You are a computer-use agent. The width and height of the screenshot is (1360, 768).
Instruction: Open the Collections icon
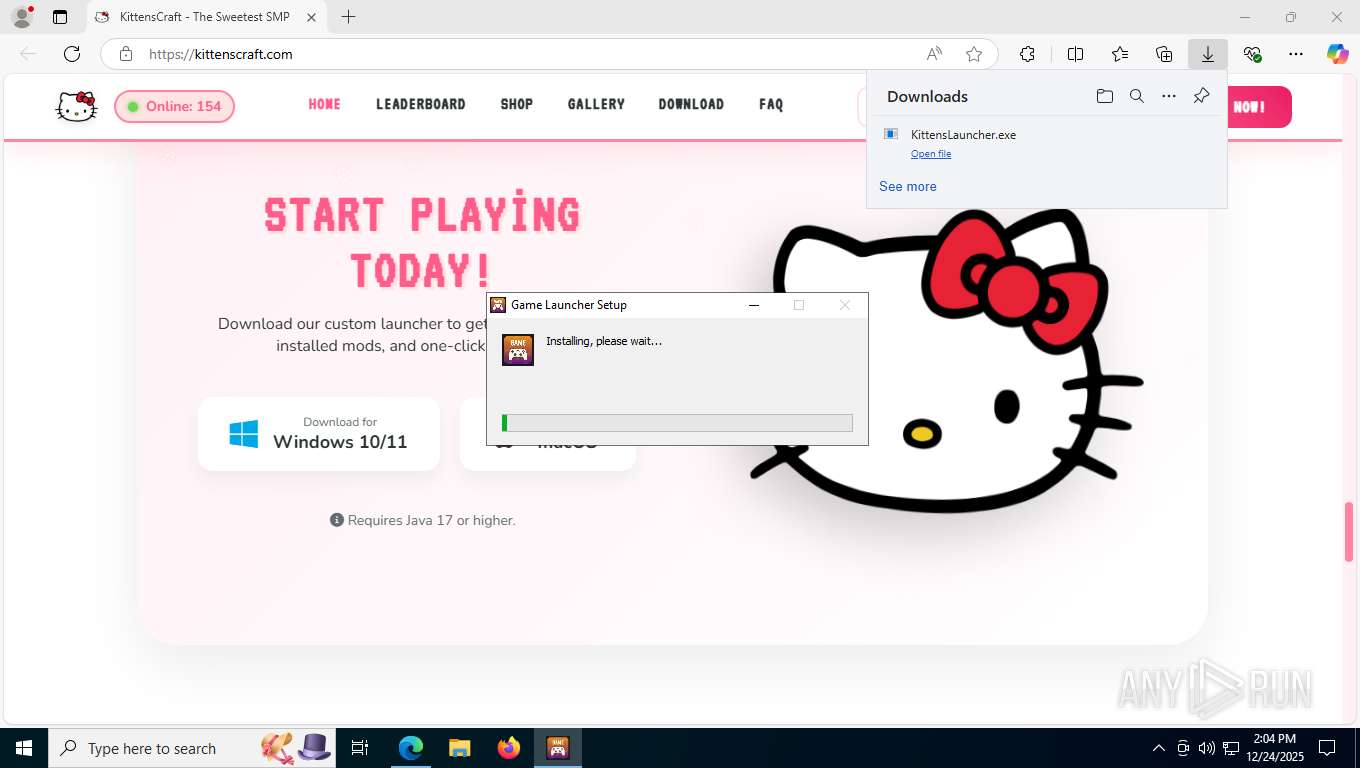pos(1164,54)
